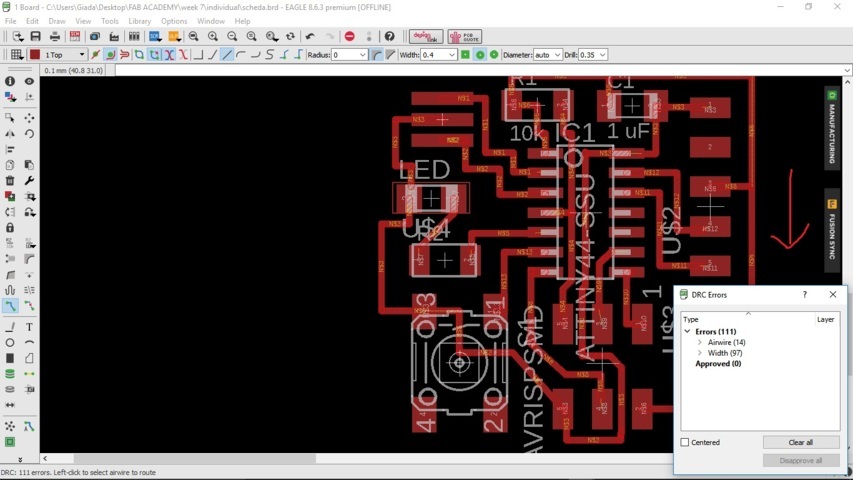Toggle the Centered checkbox in DRC Errors

[x=685, y=442]
